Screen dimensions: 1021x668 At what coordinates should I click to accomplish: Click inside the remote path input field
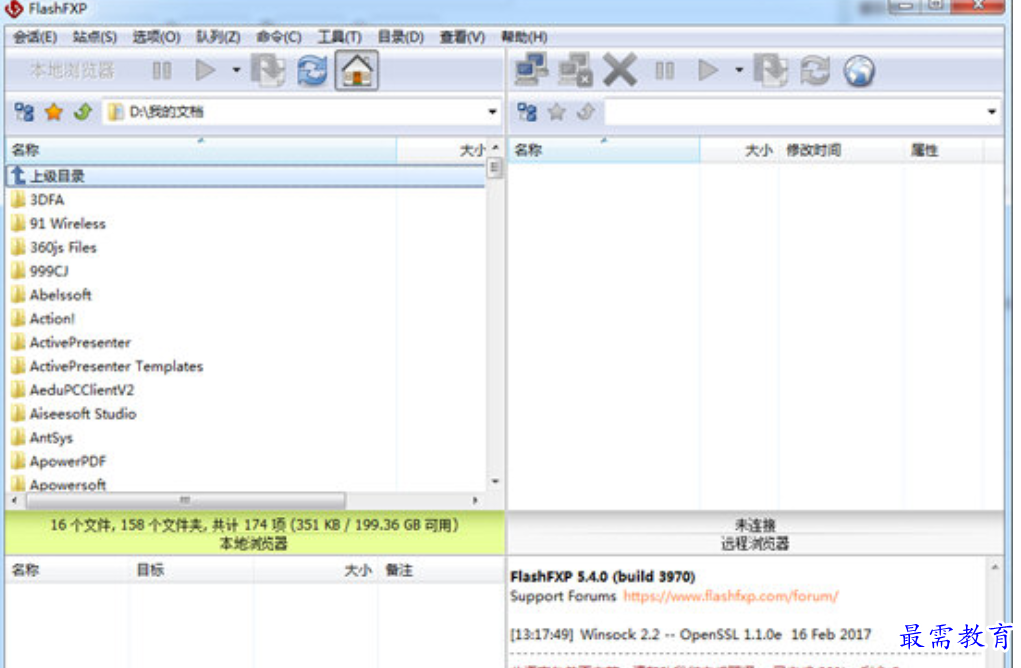tap(794, 112)
